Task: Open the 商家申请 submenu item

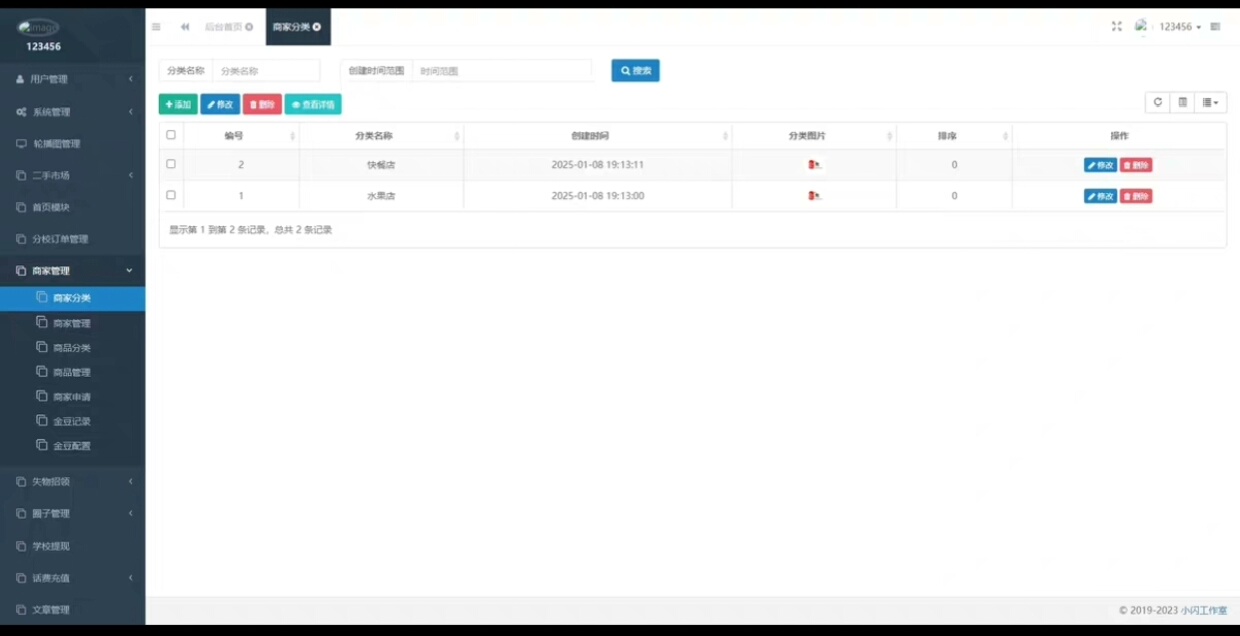Action: pos(72,396)
